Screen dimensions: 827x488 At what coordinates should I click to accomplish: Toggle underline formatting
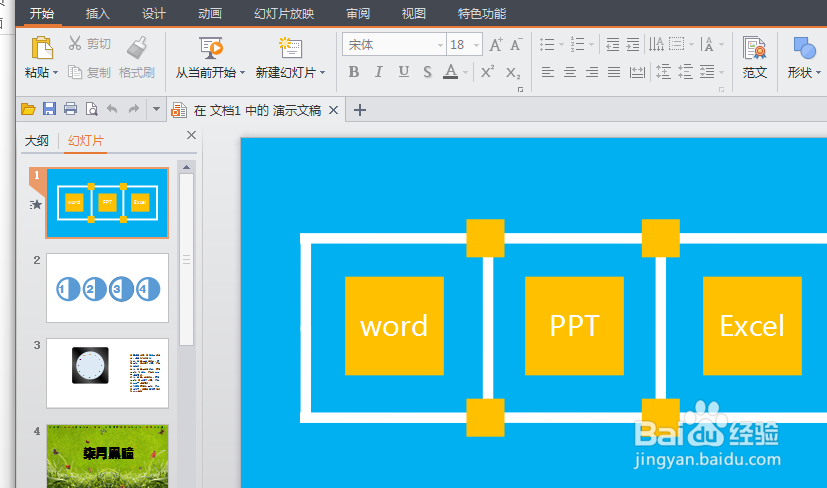(403, 72)
